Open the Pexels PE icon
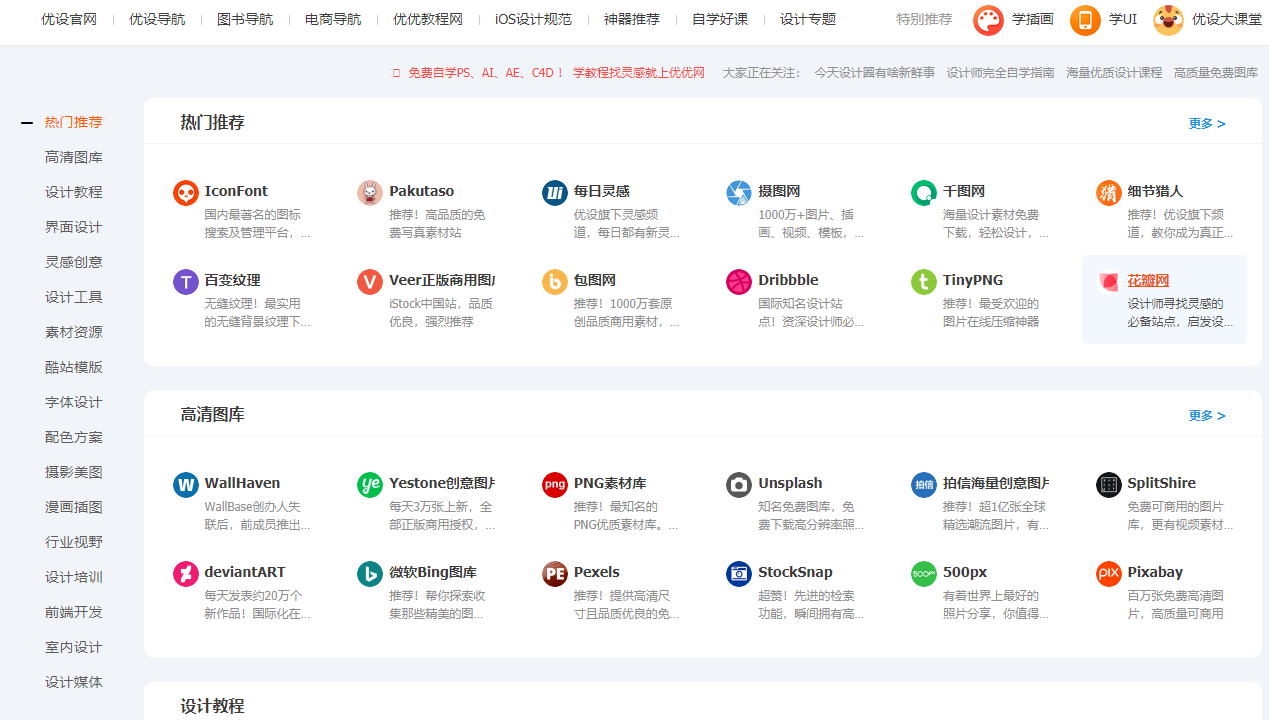The height and width of the screenshot is (720, 1269). pyautogui.click(x=555, y=574)
